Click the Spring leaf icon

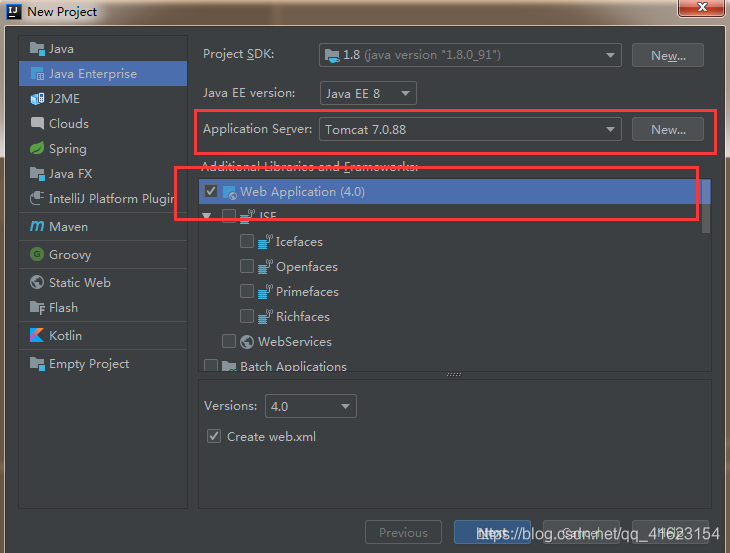coord(37,148)
